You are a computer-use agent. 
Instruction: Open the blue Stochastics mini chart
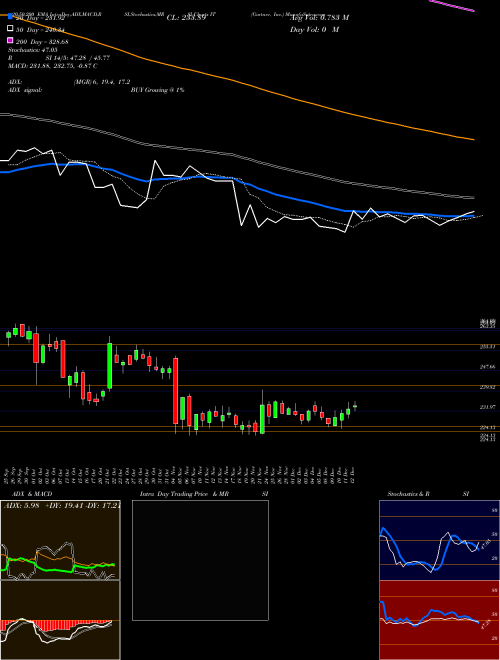pyautogui.click(x=439, y=540)
